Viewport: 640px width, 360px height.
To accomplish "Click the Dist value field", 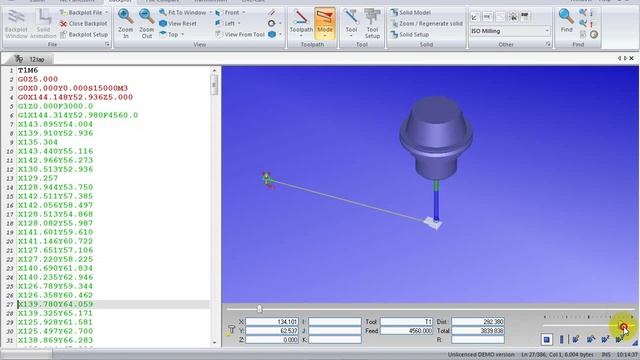I will (x=478, y=322).
